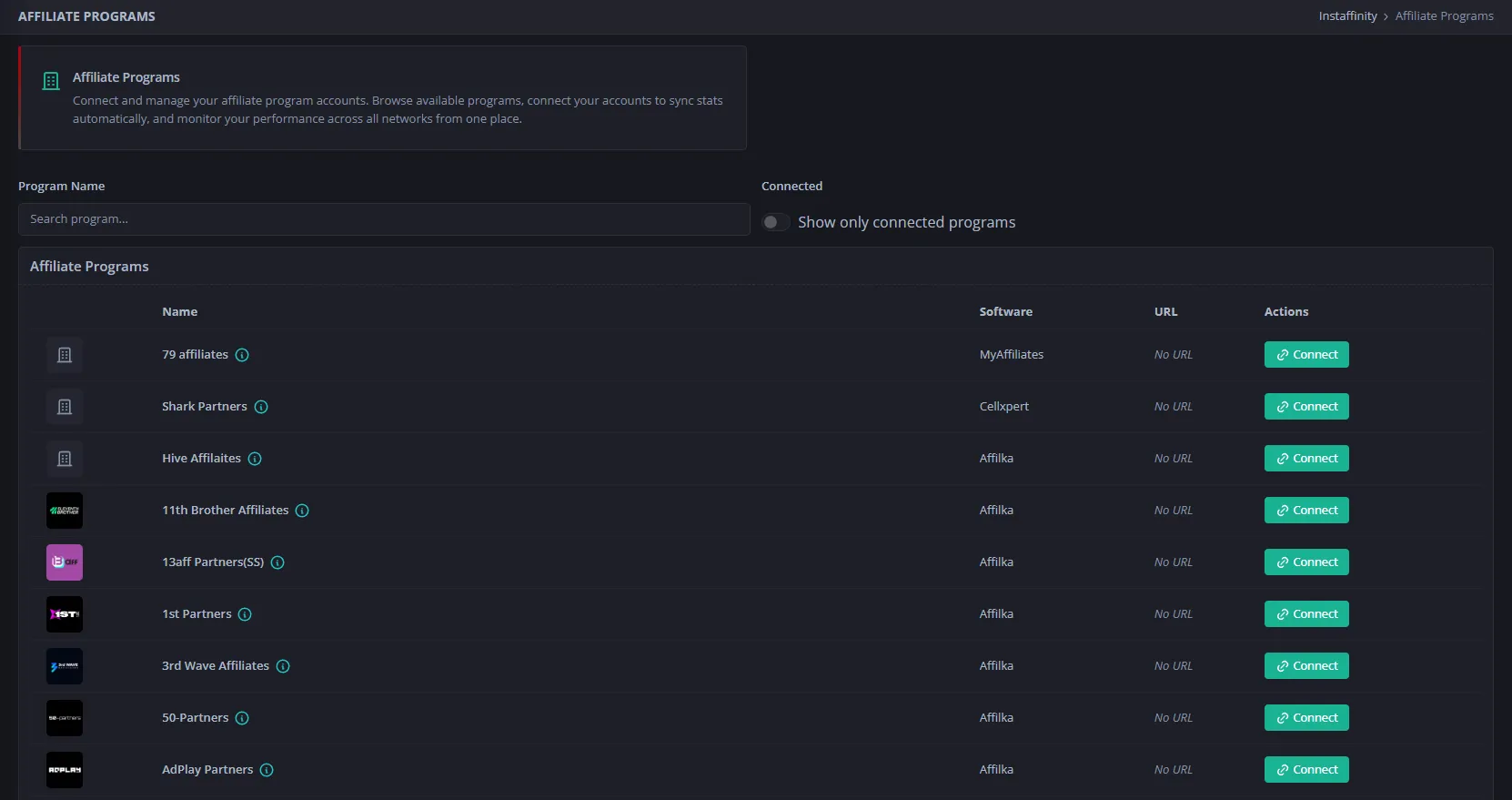Click info icon next to 50-Partners
This screenshot has height=800, width=1512.
click(x=242, y=718)
